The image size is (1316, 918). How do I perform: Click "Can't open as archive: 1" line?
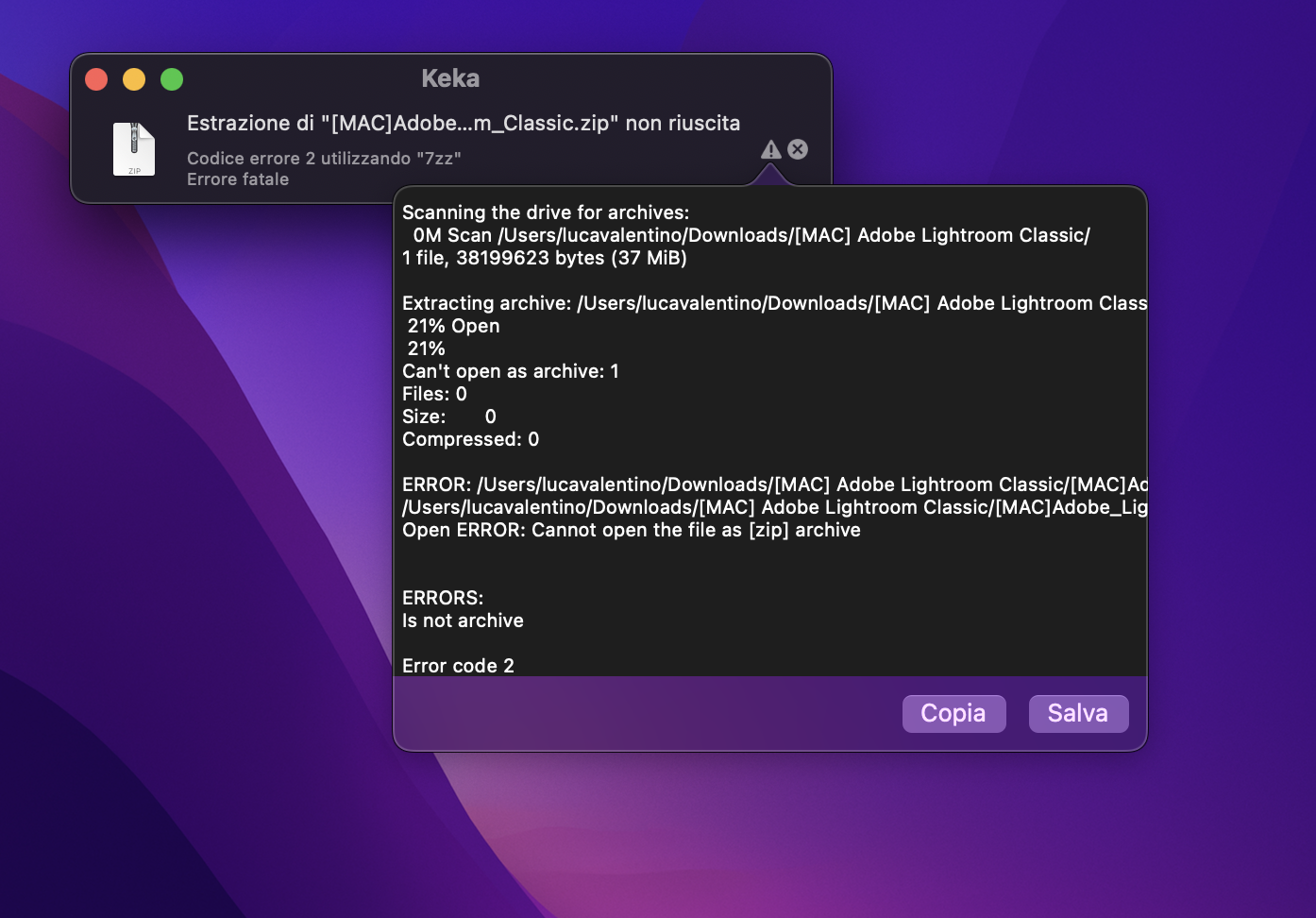511,371
